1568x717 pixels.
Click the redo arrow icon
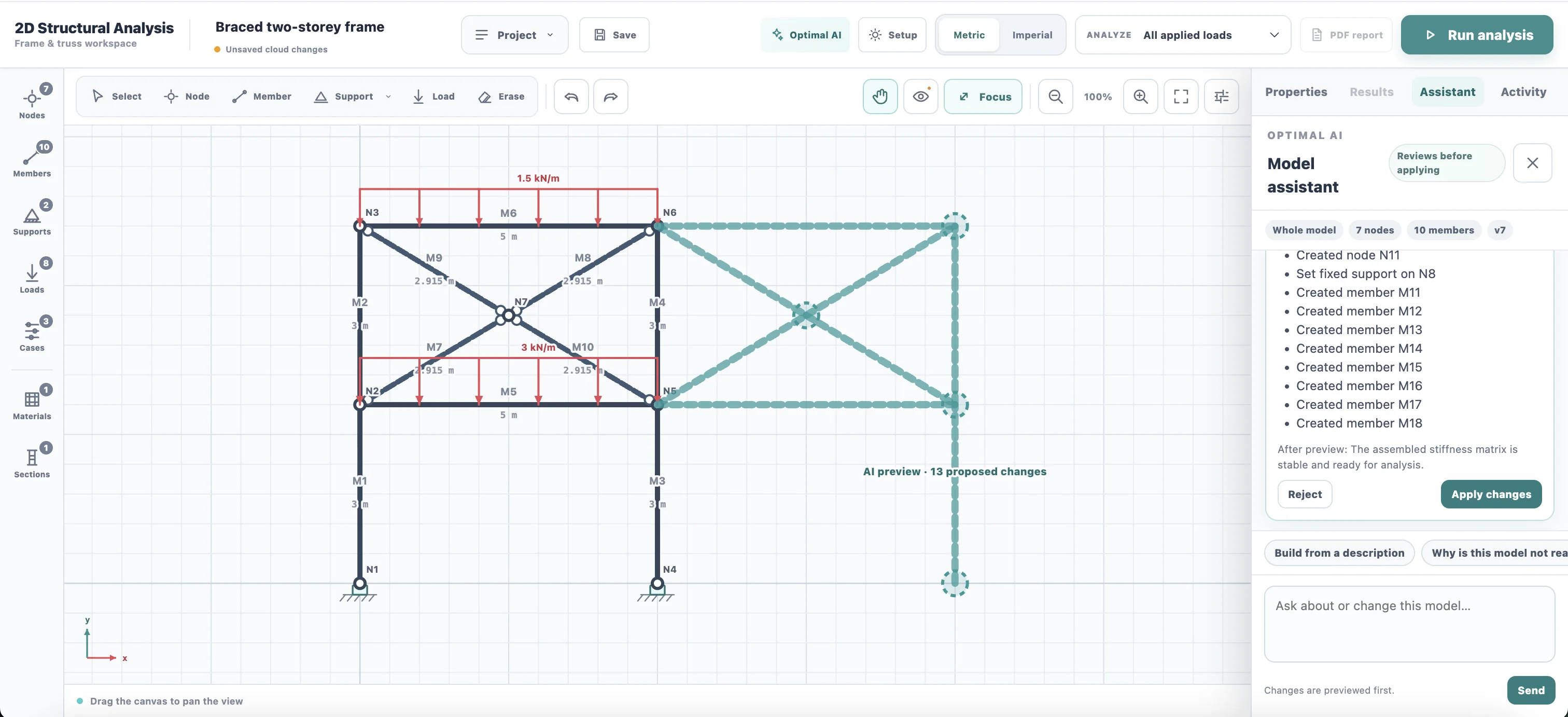pyautogui.click(x=610, y=96)
